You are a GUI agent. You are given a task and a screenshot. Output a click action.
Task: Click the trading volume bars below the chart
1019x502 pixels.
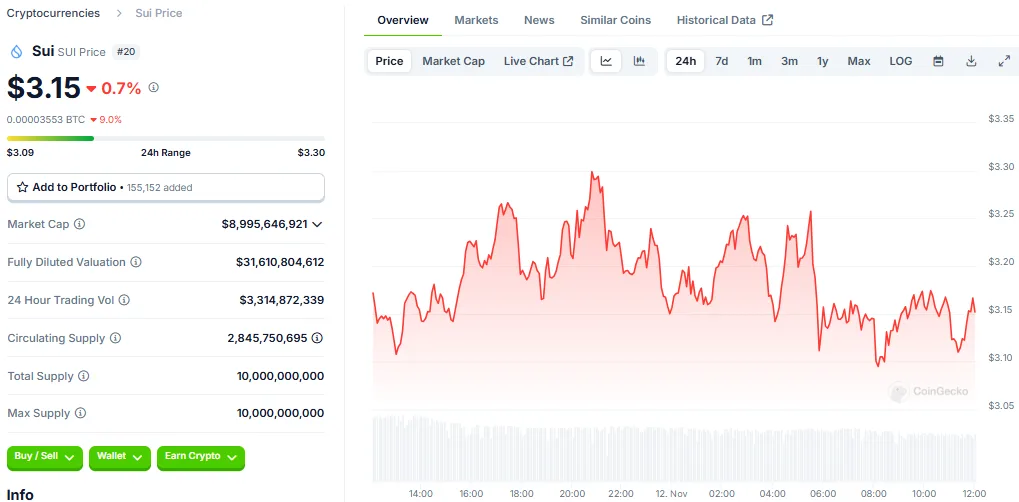pos(674,449)
